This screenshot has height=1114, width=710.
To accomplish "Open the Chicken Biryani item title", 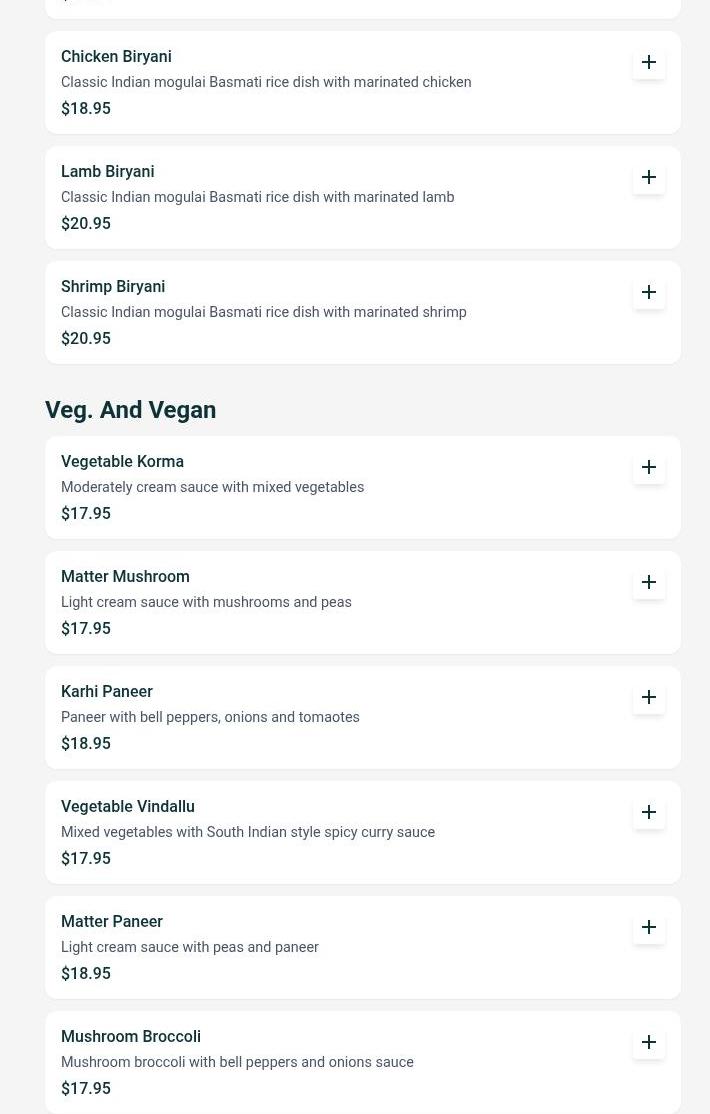I will tap(116, 57).
